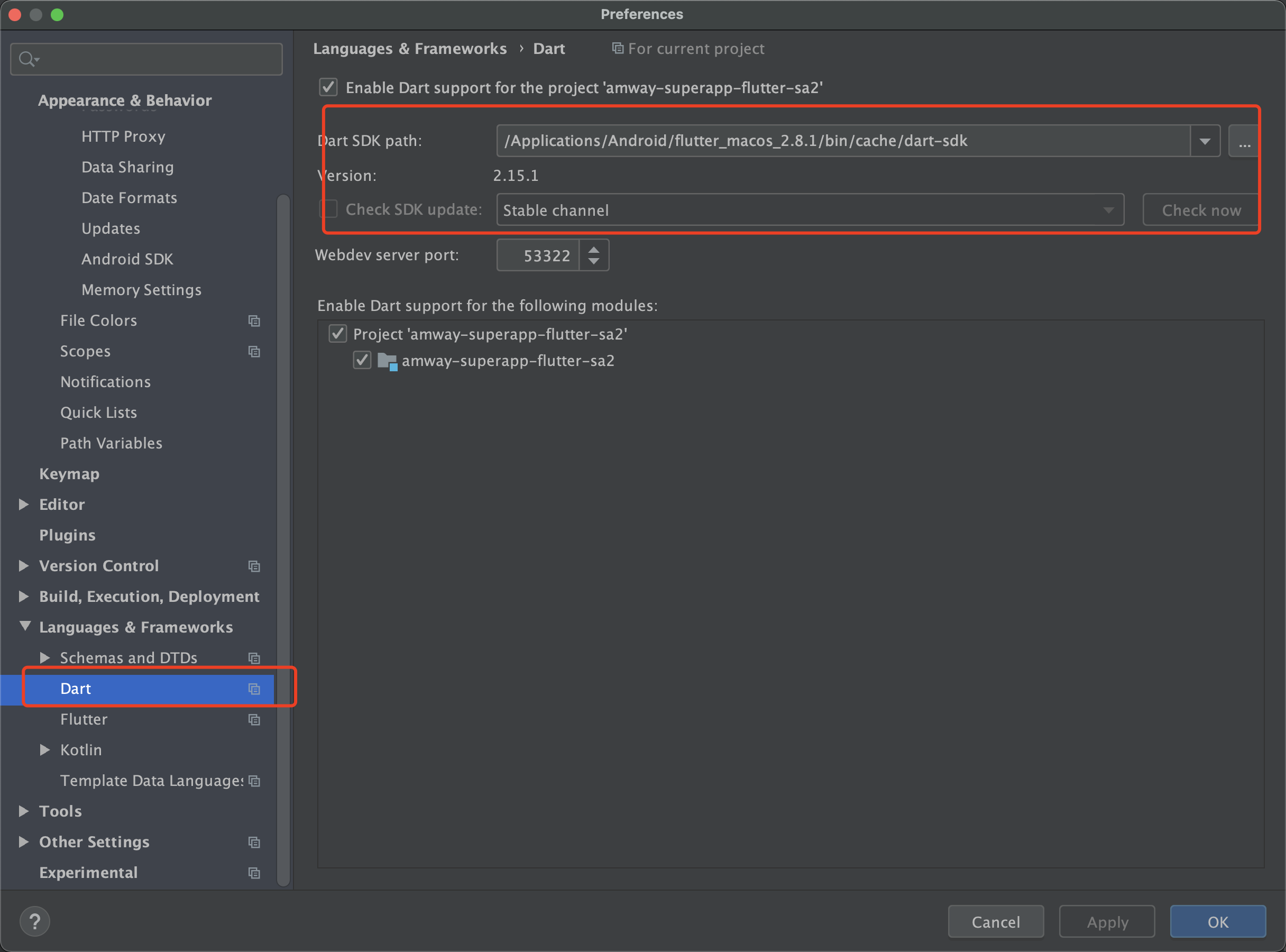Image resolution: width=1286 pixels, height=952 pixels.
Task: Select Flutter in the settings tree
Action: point(84,720)
